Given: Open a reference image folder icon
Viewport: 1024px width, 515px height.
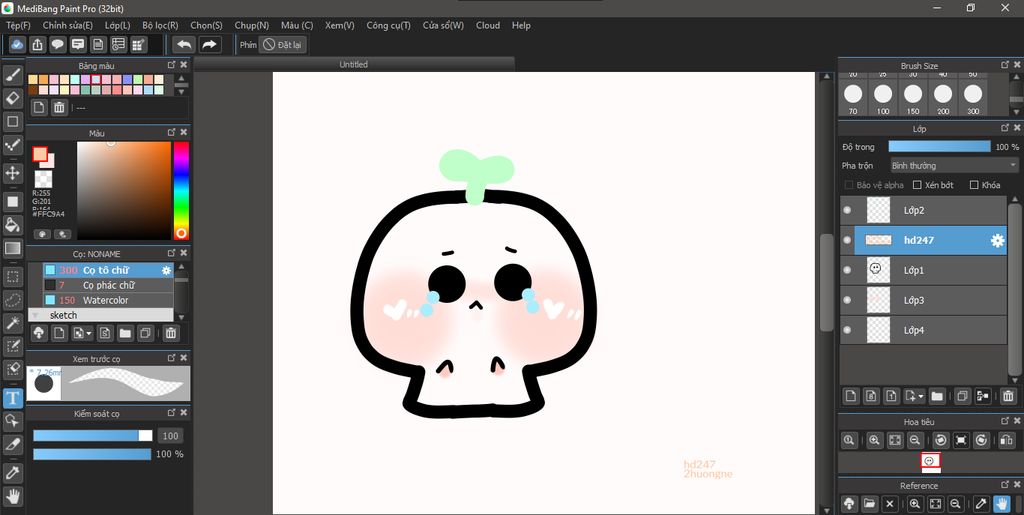Looking at the screenshot, I should pyautogui.click(x=869, y=503).
